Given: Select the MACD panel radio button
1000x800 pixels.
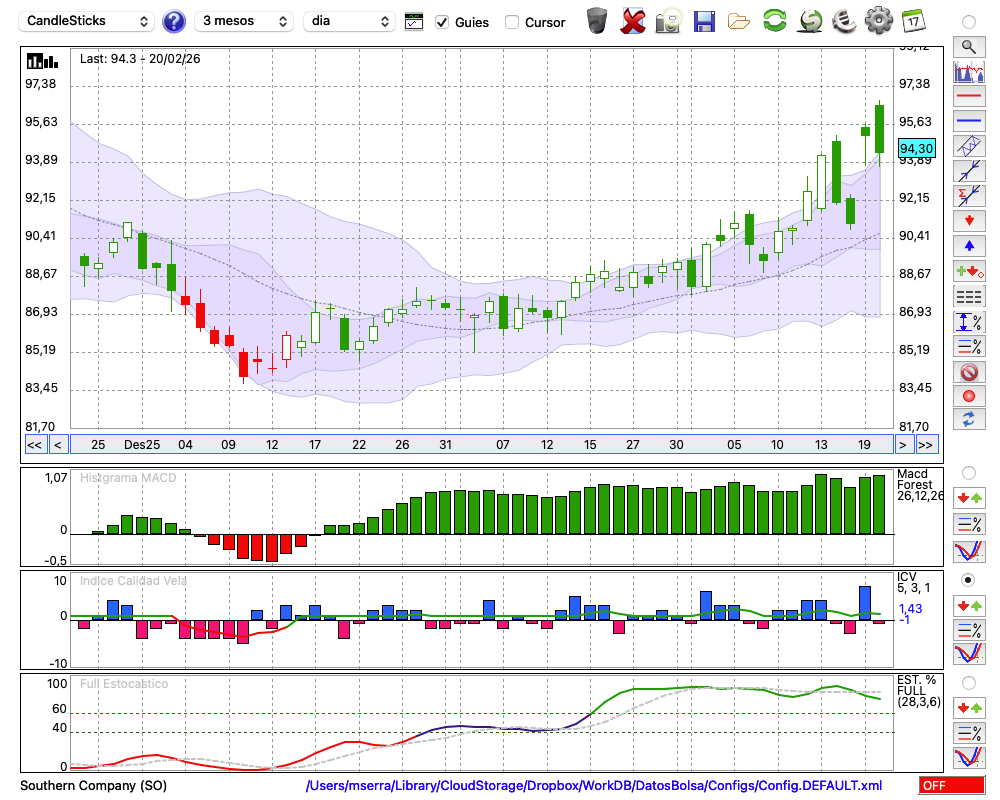Looking at the screenshot, I should pyautogui.click(x=969, y=473).
